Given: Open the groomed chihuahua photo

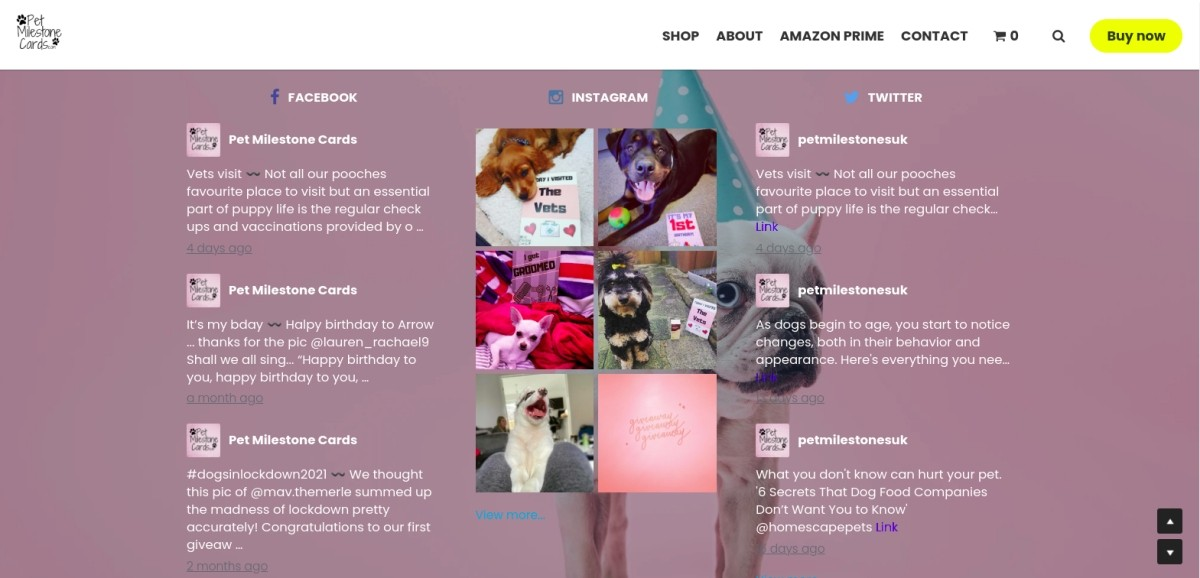Looking at the screenshot, I should pos(535,310).
